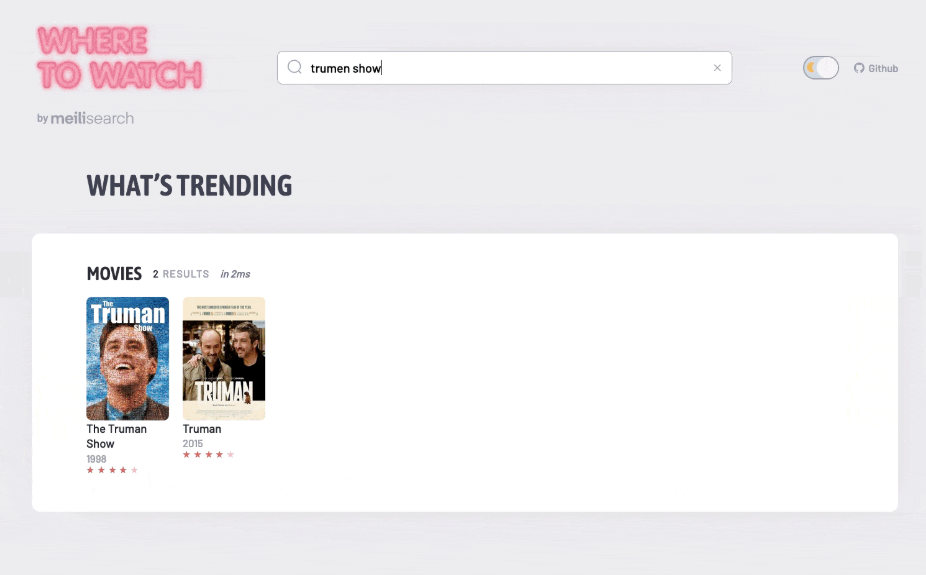Click the What's Trending heading

(189, 185)
